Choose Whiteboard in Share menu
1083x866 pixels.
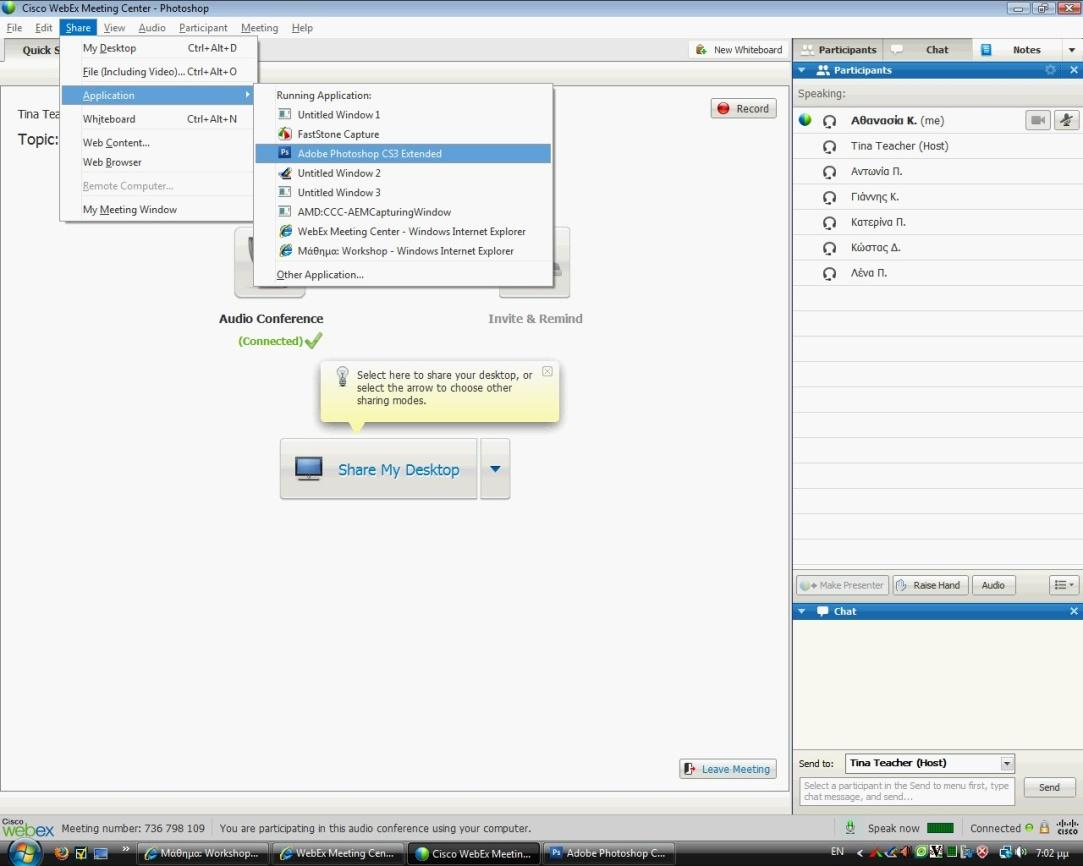(x=158, y=119)
